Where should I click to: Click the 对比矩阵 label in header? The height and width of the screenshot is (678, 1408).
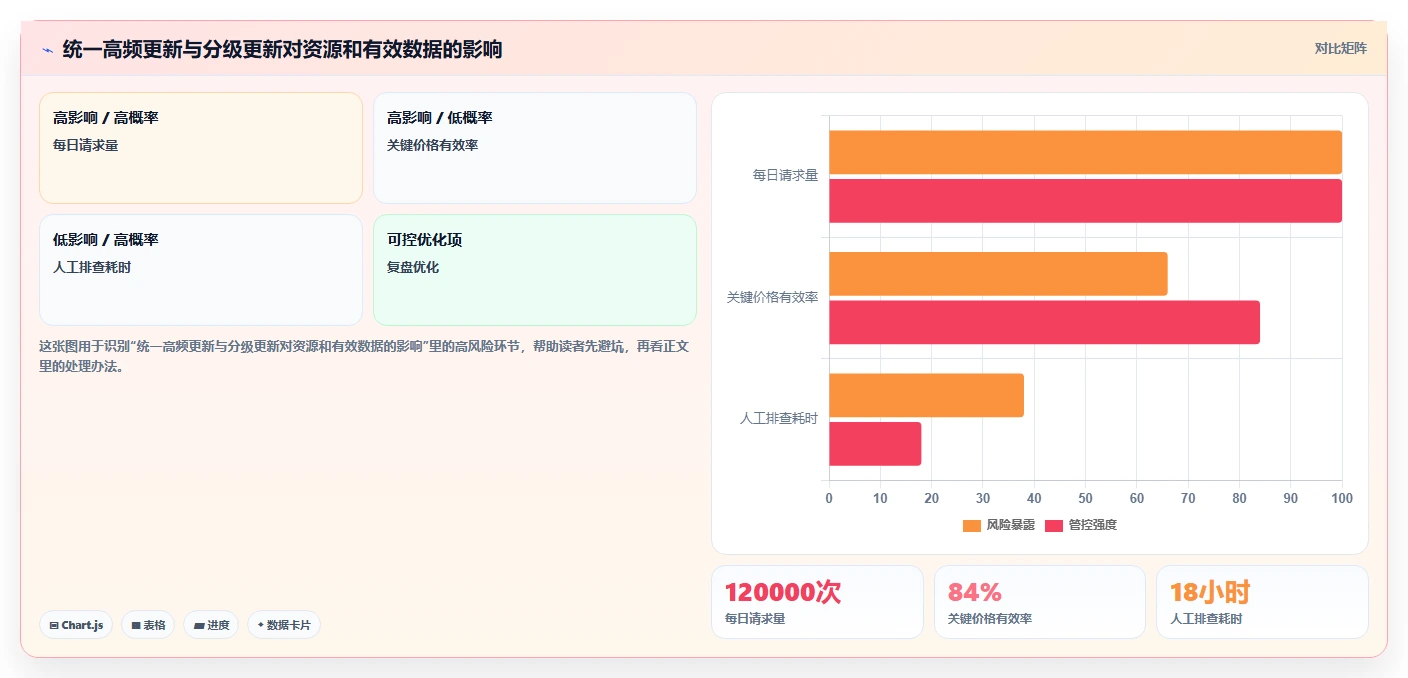[x=1340, y=48]
